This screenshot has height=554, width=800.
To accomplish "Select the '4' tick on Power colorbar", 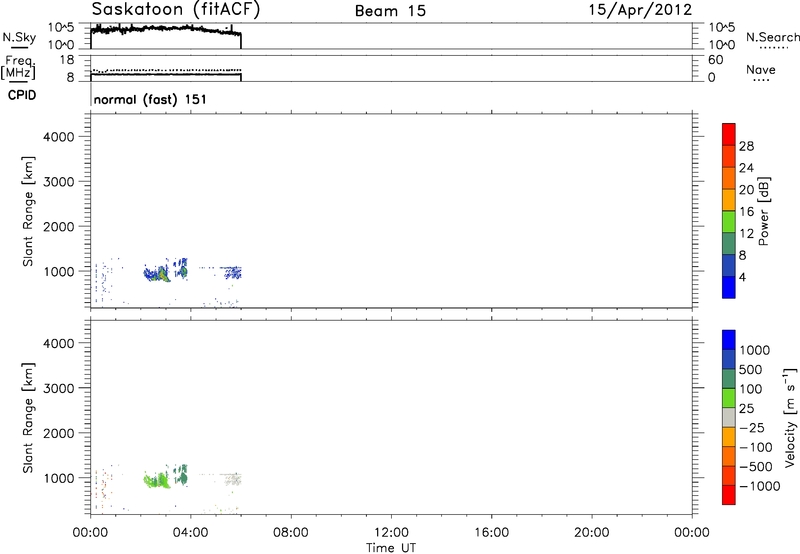I will (x=742, y=277).
